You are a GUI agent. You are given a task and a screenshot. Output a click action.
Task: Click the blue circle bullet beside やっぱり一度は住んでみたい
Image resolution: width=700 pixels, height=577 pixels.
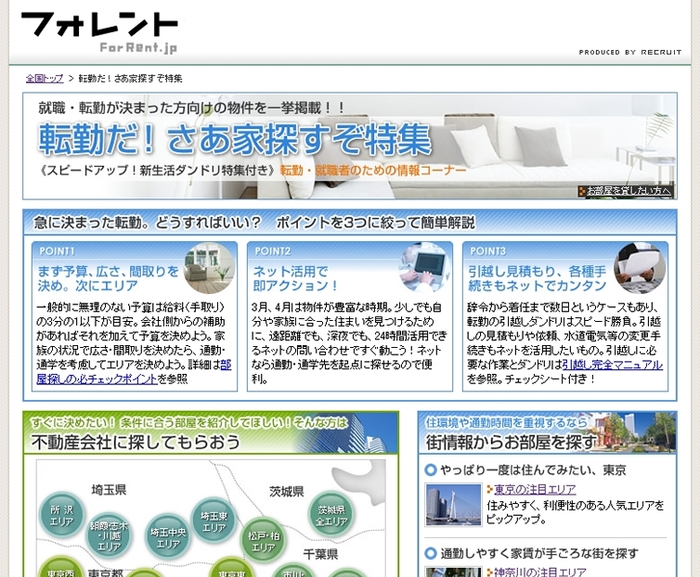click(430, 470)
